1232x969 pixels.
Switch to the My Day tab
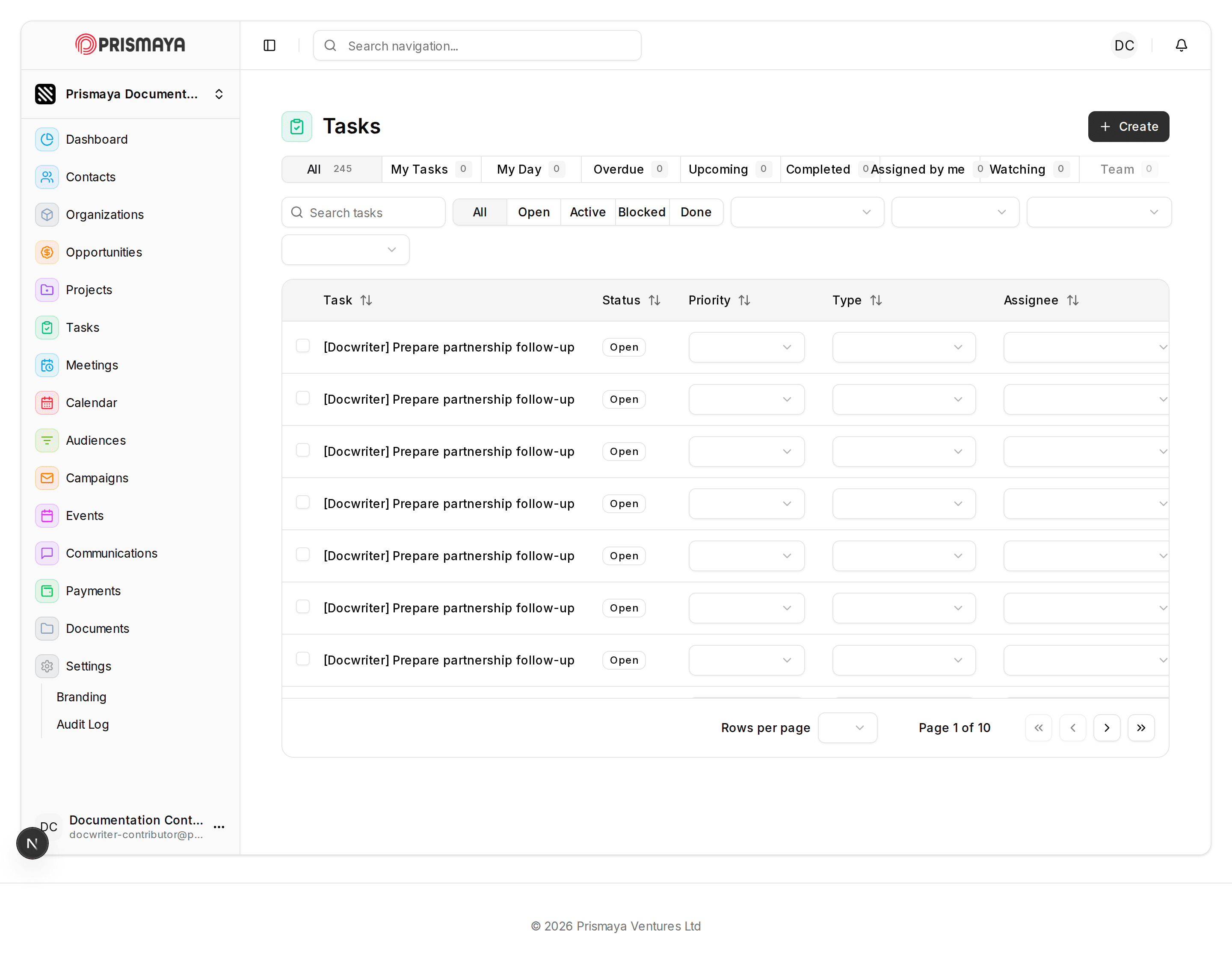coord(531,170)
